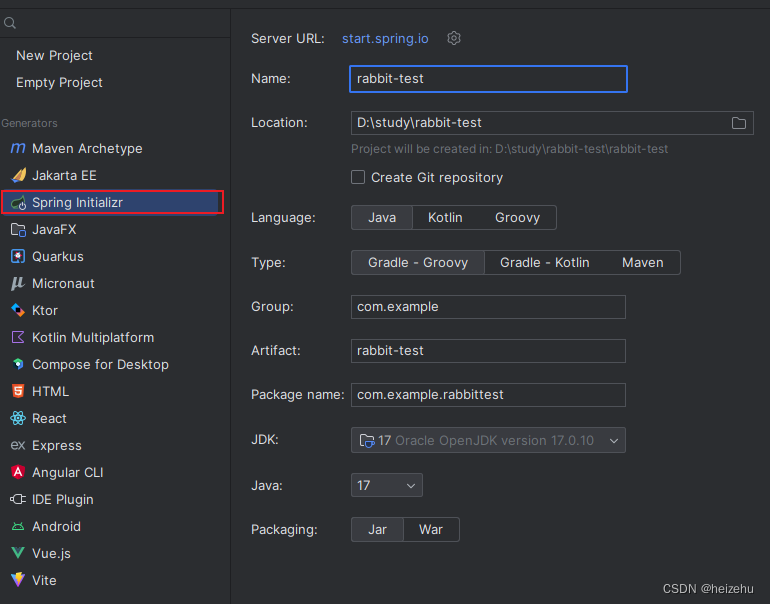Click the Micronaut mu icon

[18, 283]
